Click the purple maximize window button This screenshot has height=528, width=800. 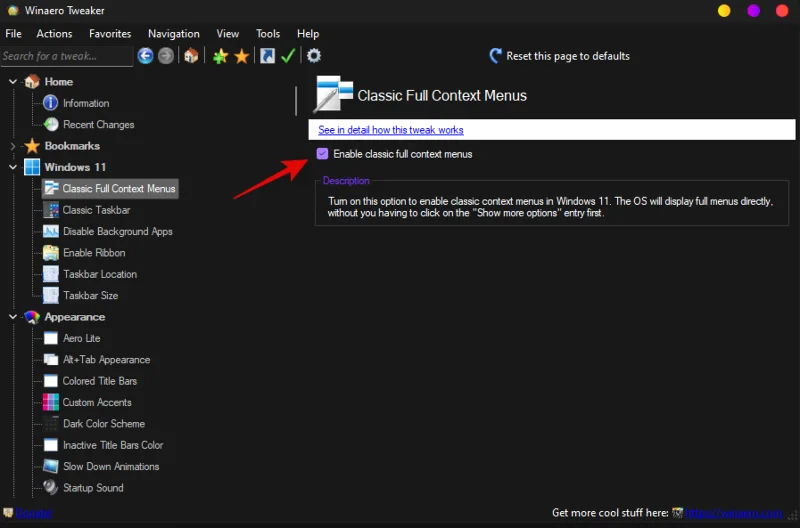(754, 11)
